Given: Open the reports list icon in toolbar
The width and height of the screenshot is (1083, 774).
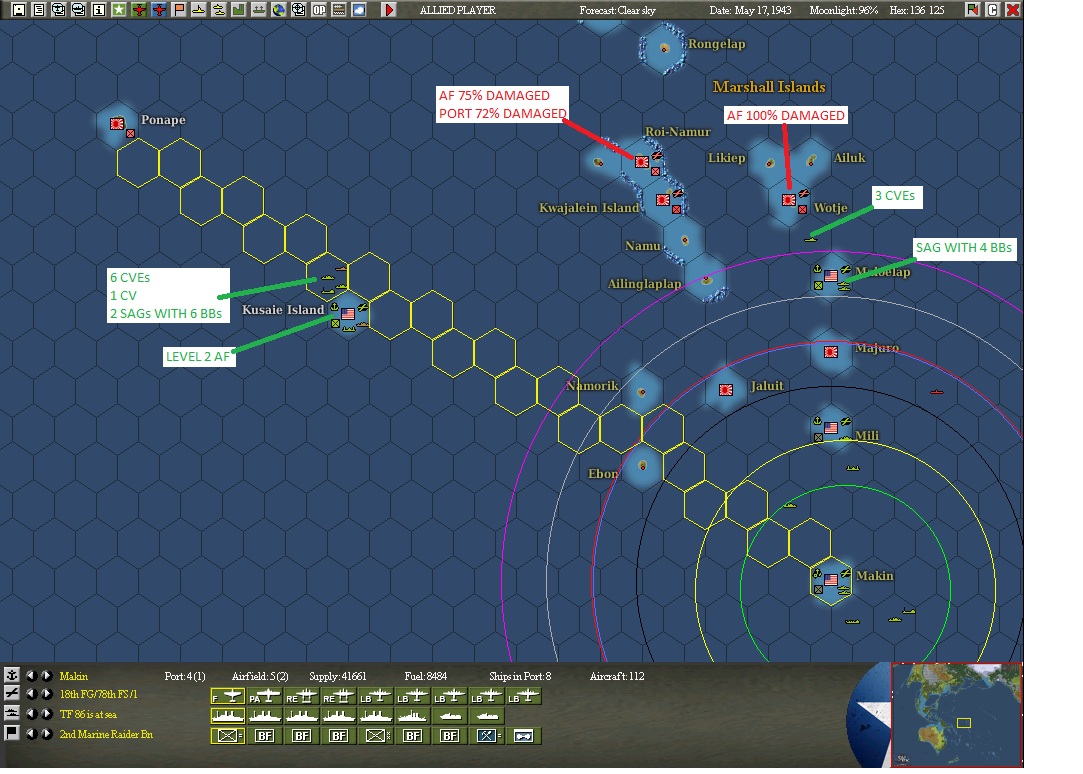Looking at the screenshot, I should (39, 10).
